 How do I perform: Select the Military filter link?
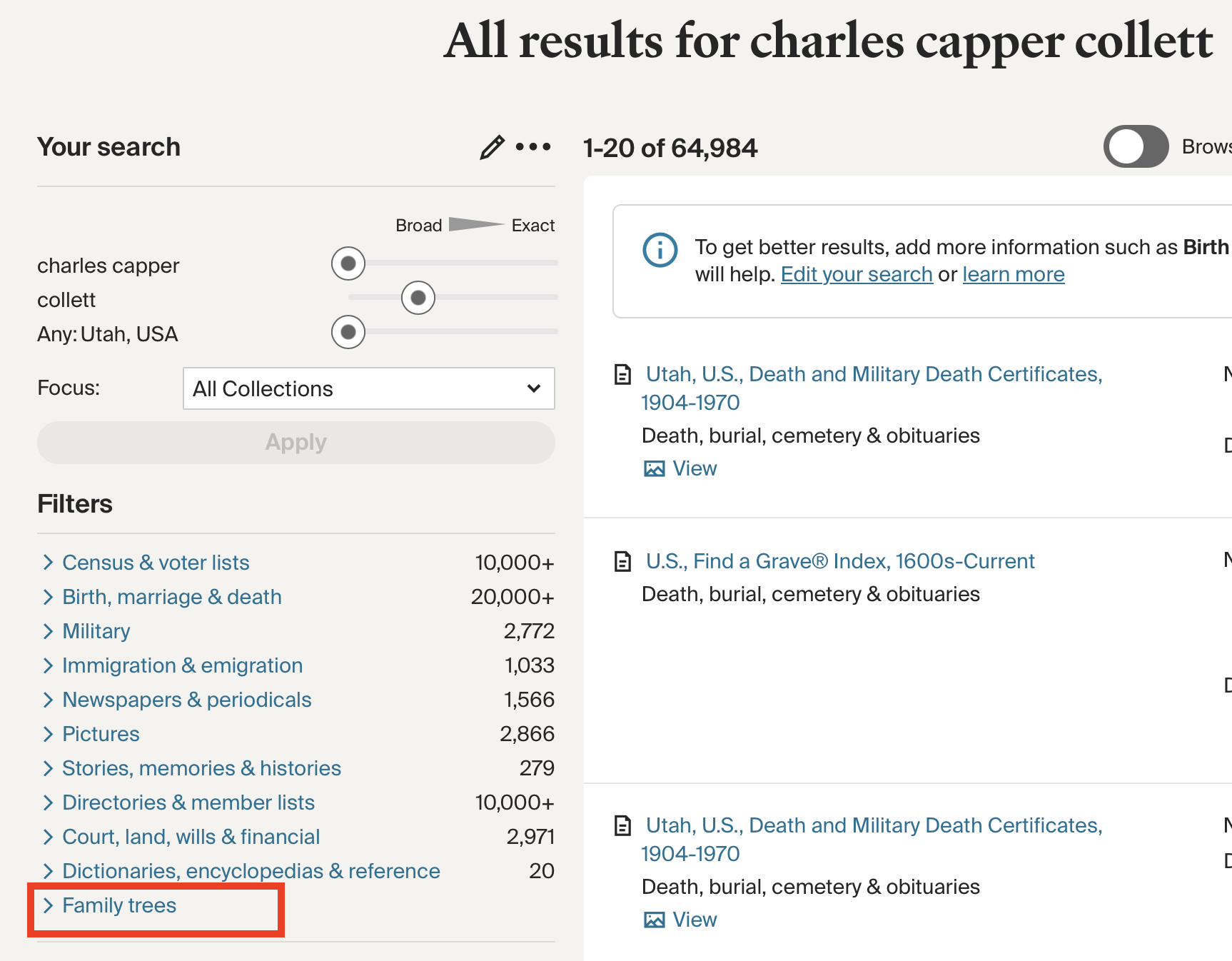click(x=96, y=631)
